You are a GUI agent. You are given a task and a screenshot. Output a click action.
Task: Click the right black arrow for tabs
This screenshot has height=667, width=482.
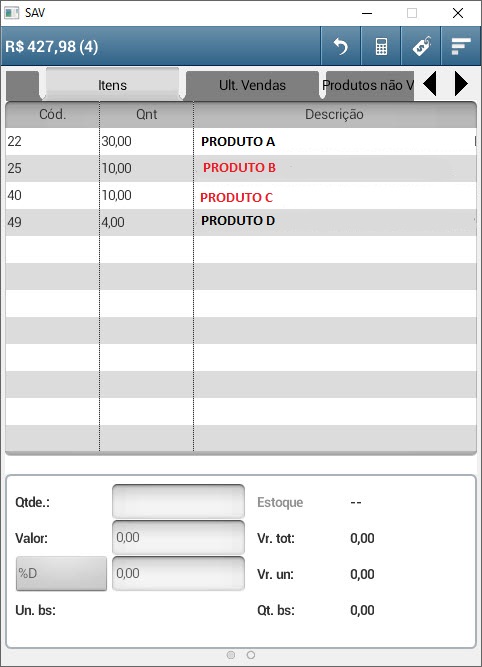[461, 84]
